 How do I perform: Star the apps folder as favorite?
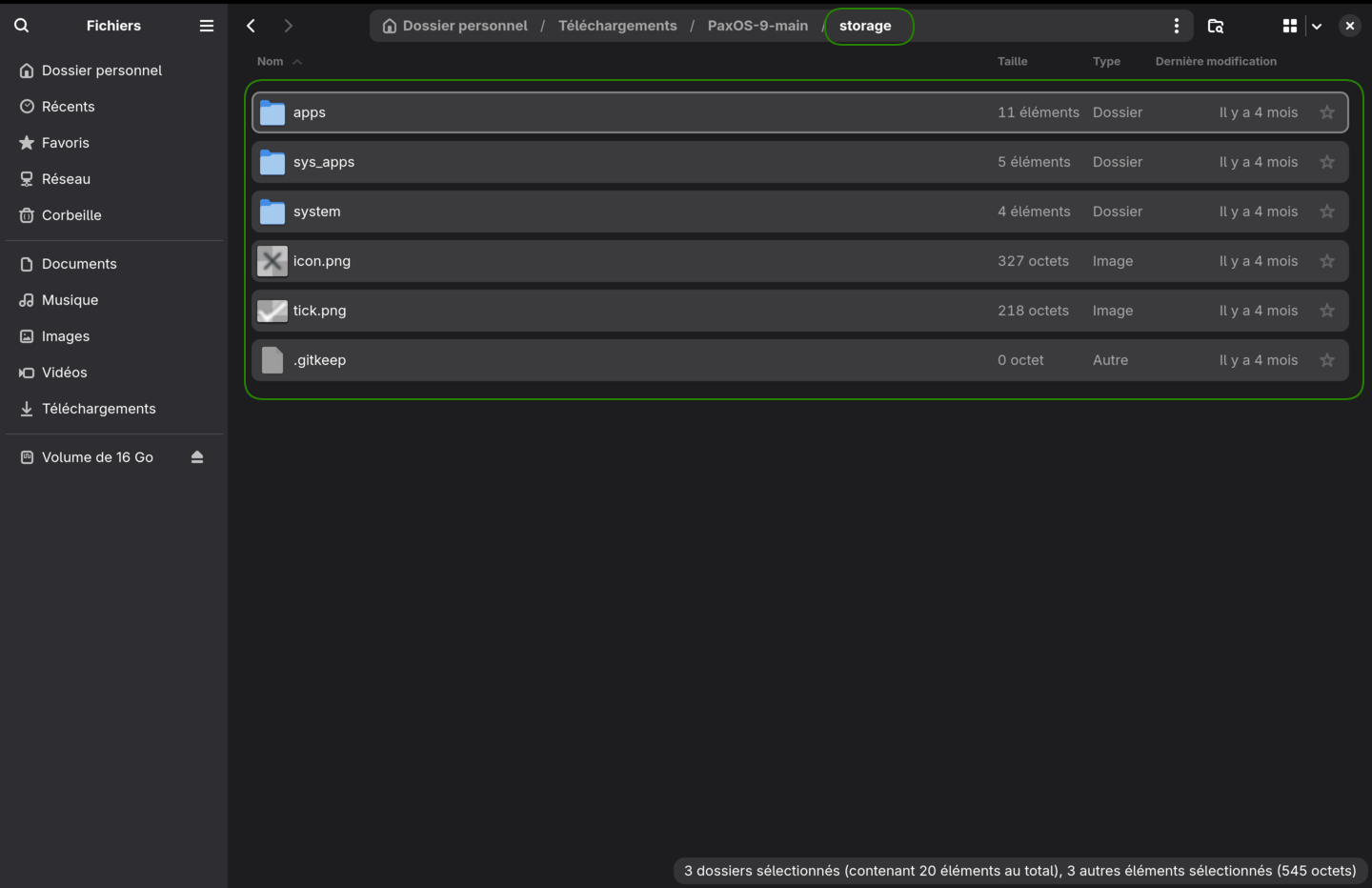coord(1326,111)
